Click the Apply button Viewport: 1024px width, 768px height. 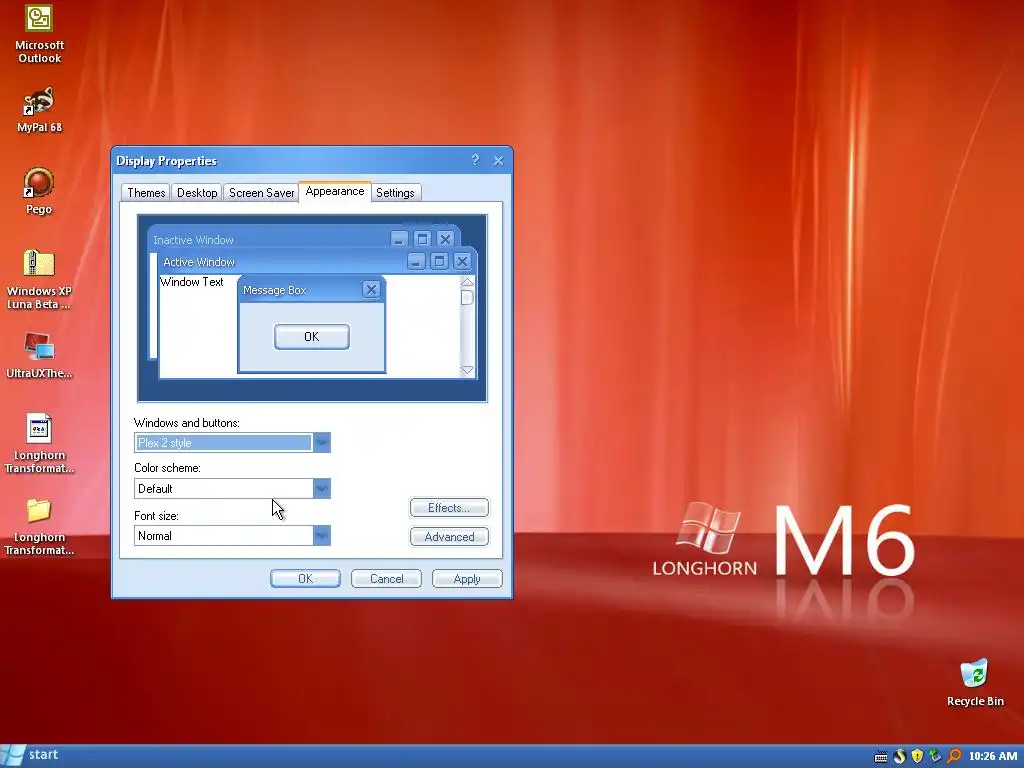point(467,579)
